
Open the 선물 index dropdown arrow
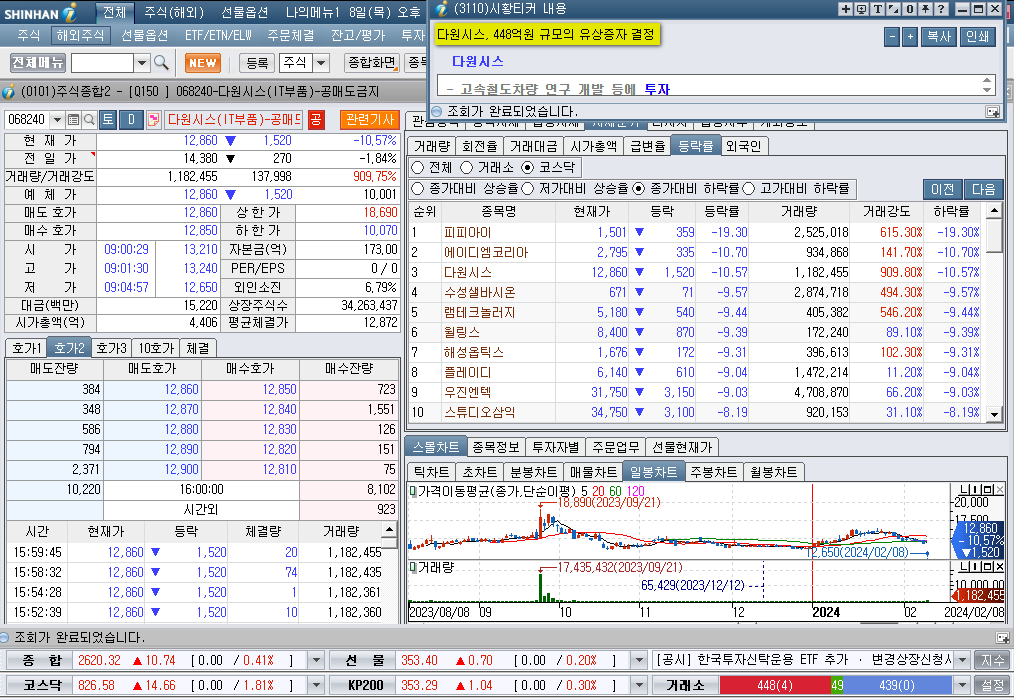pos(639,661)
